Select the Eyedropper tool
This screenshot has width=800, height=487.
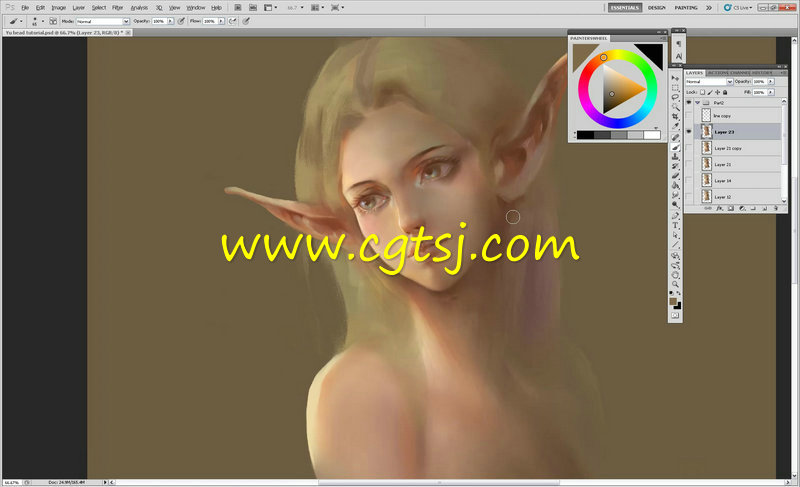click(x=675, y=125)
